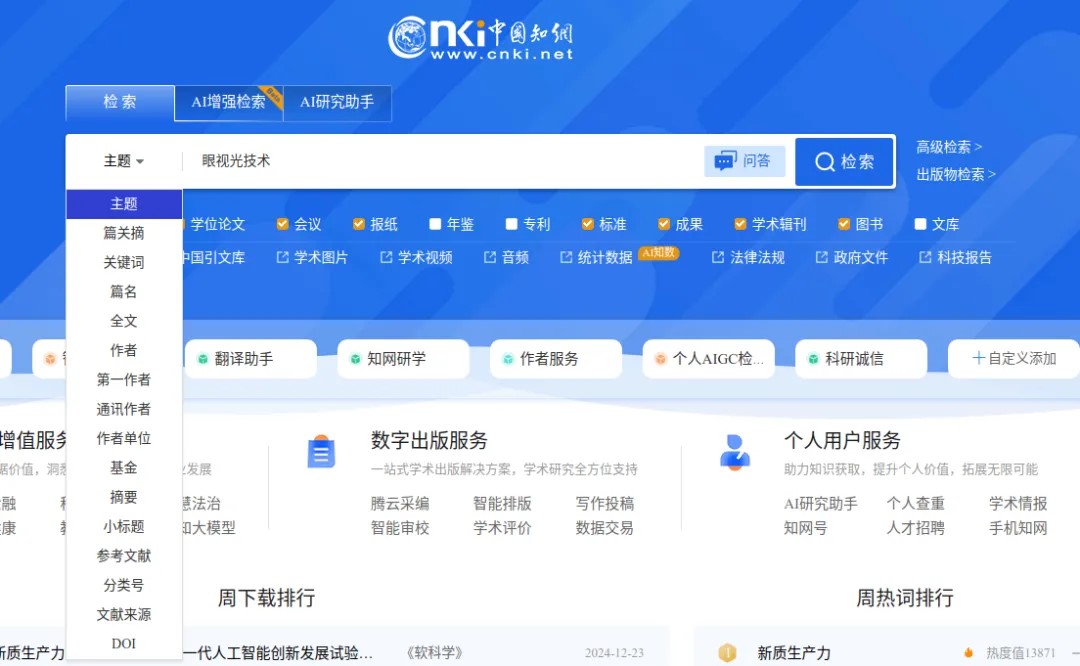Click the search input containing 眼视光技术

point(440,161)
